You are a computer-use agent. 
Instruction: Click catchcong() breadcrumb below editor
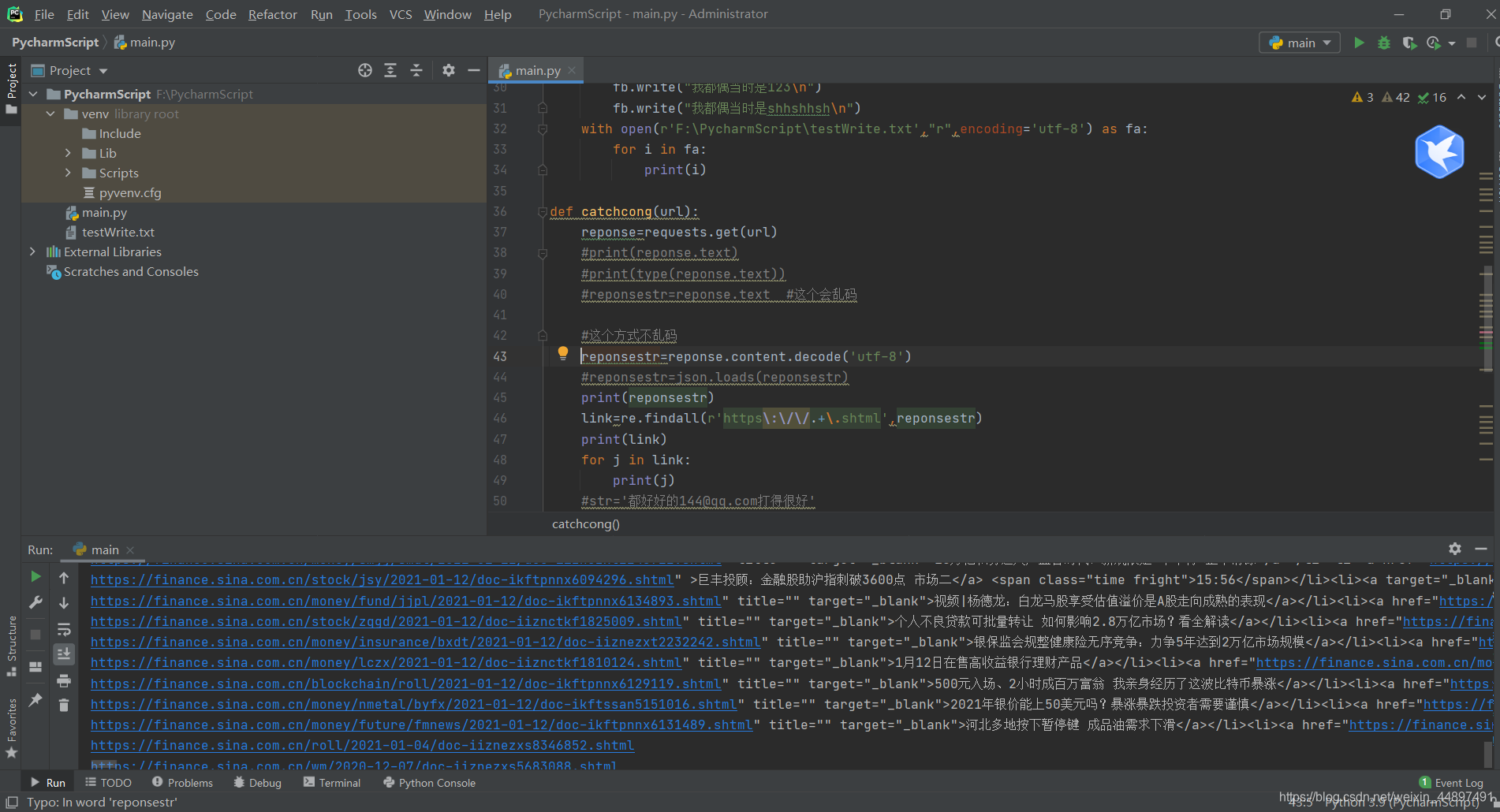click(x=586, y=523)
